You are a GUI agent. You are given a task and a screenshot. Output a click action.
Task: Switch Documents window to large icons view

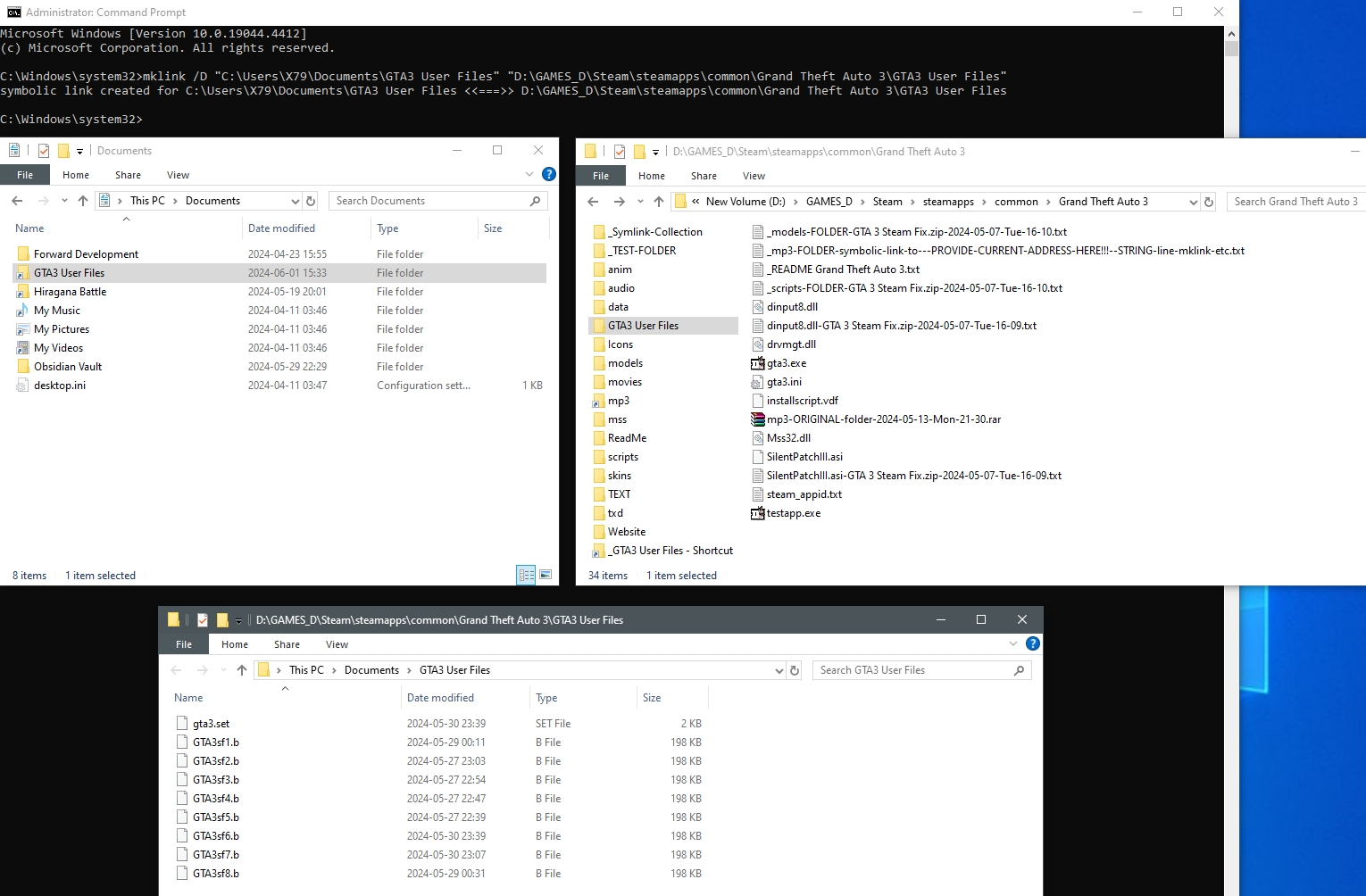[546, 575]
